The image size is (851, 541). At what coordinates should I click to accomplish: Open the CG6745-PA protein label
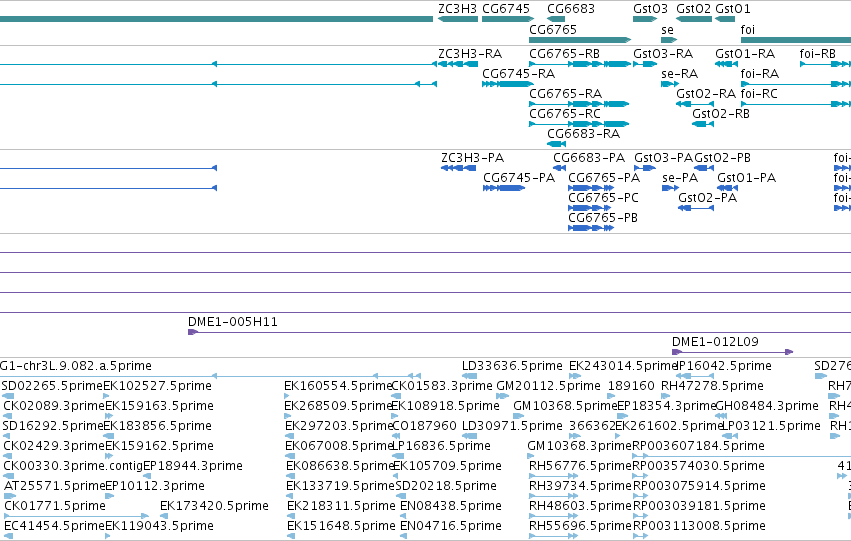click(519, 178)
